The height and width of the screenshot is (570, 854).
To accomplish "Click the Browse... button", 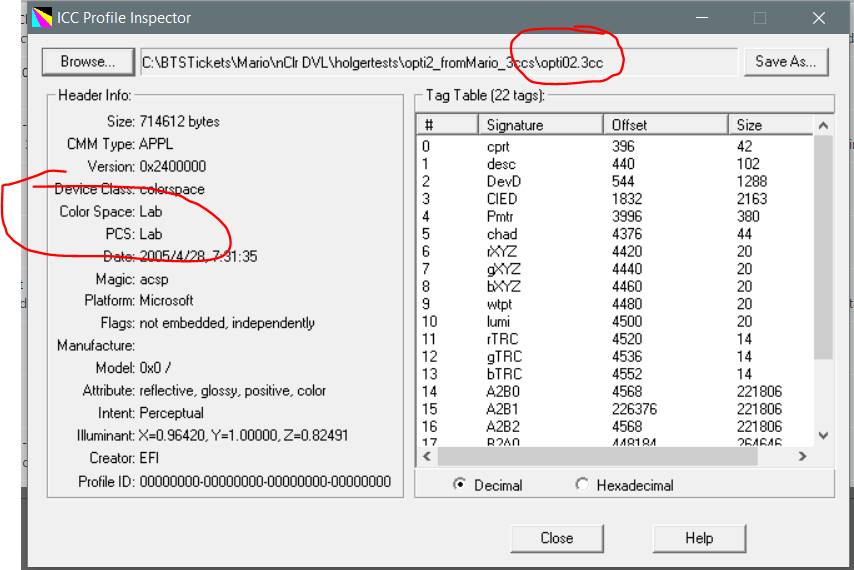I will click(88, 62).
